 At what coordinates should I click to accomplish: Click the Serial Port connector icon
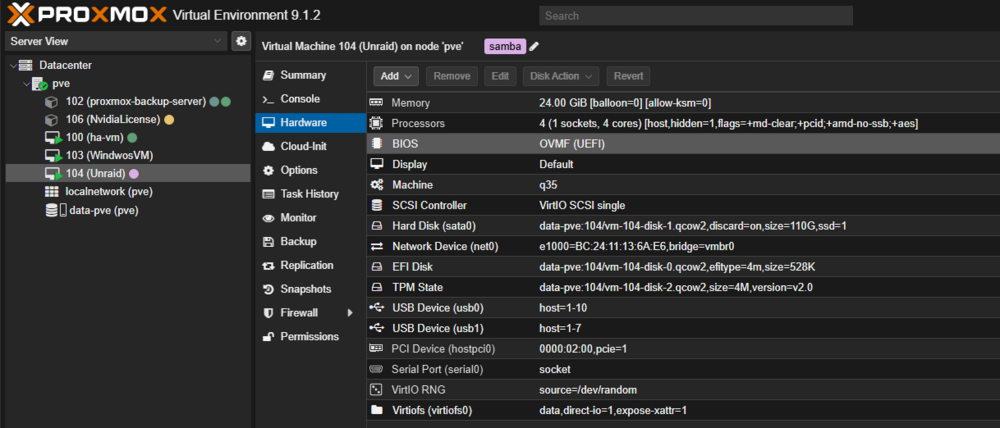tap(376, 369)
